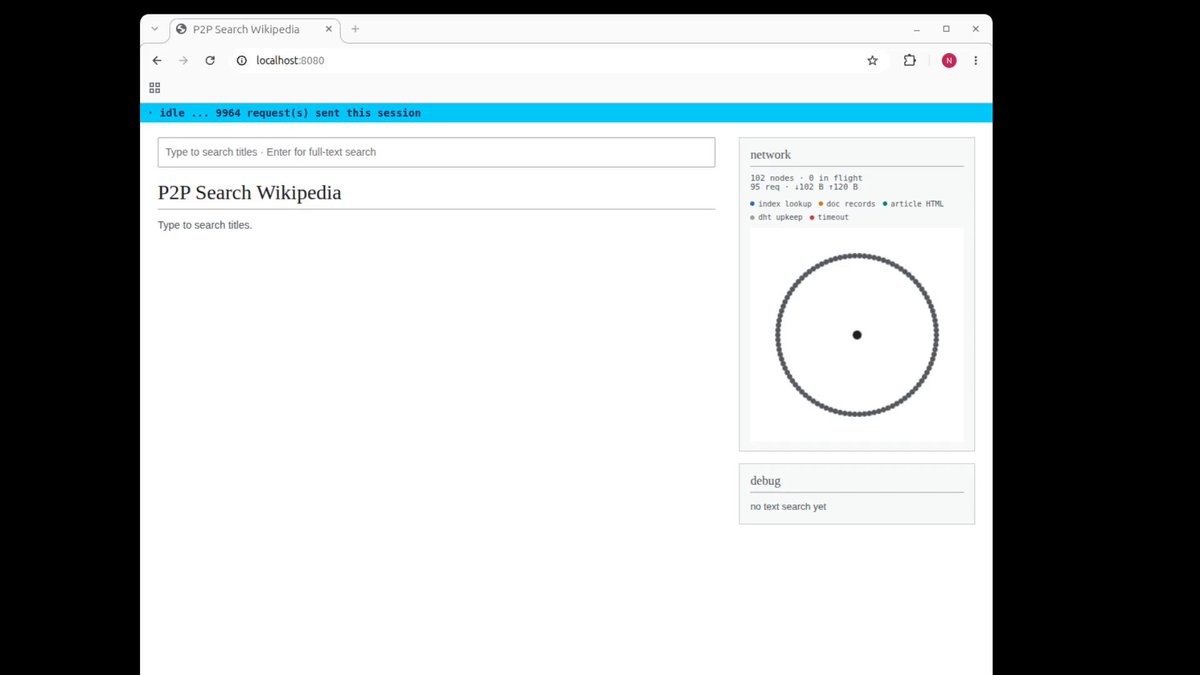Click the status text '9964 request(s) sent this session'

[x=318, y=113]
